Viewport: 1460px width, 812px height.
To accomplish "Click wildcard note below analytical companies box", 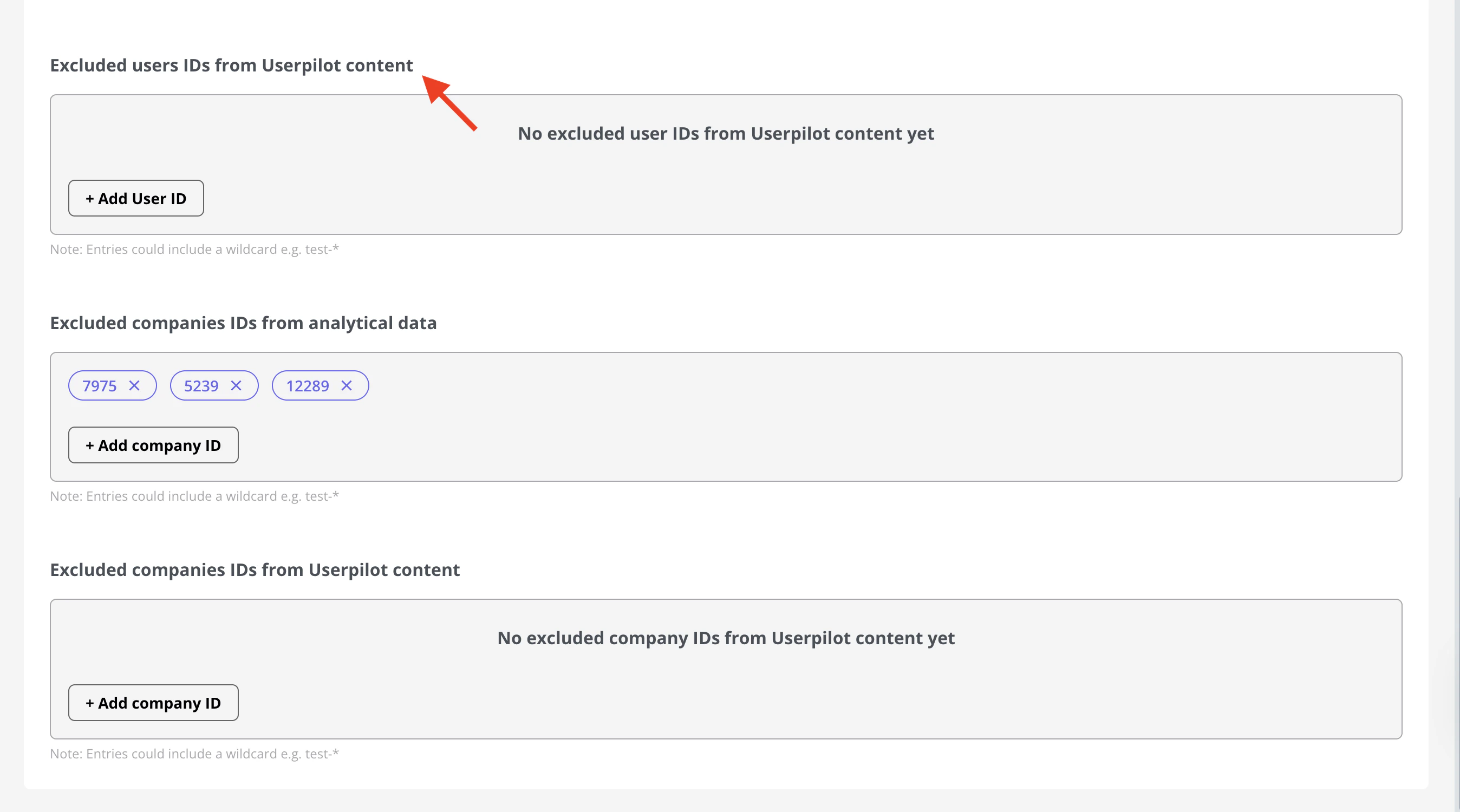I will pyautogui.click(x=194, y=496).
